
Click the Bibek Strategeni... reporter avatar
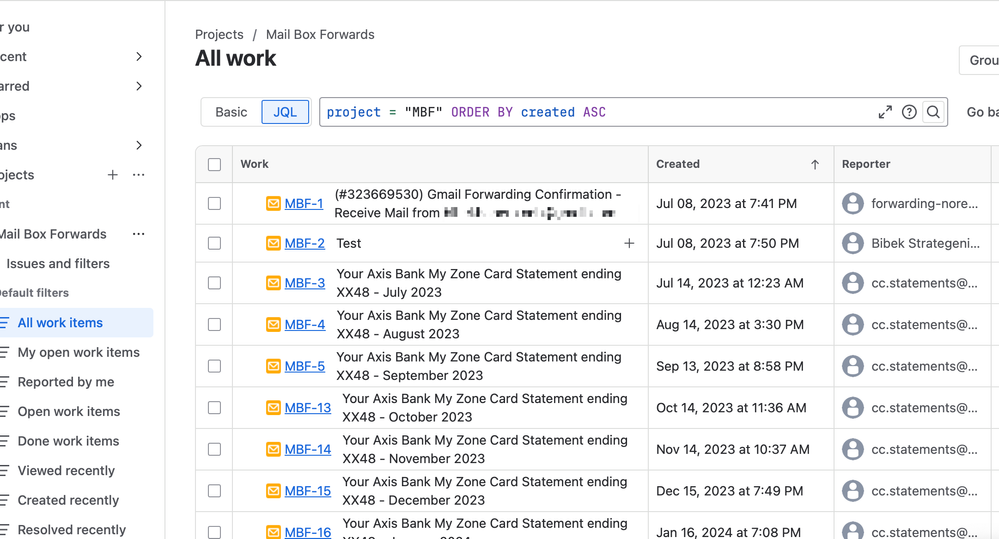[x=852, y=243]
